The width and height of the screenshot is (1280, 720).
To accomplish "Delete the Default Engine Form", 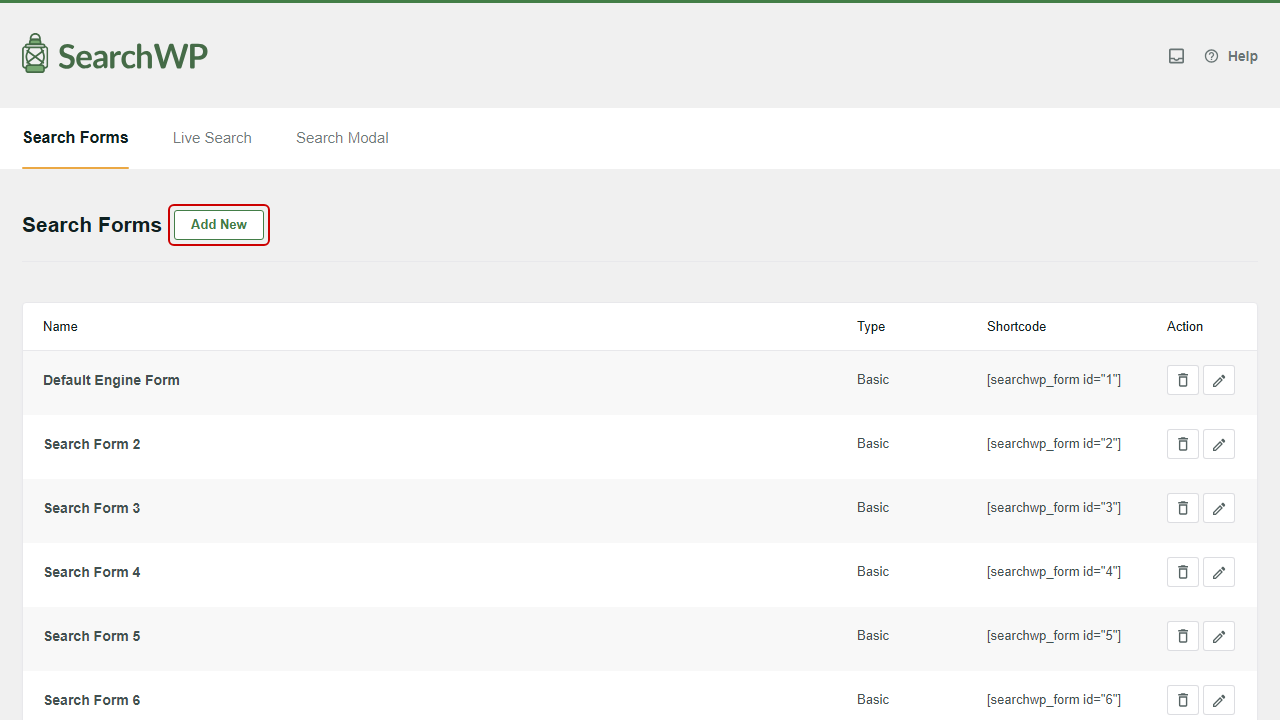I will click(x=1183, y=380).
